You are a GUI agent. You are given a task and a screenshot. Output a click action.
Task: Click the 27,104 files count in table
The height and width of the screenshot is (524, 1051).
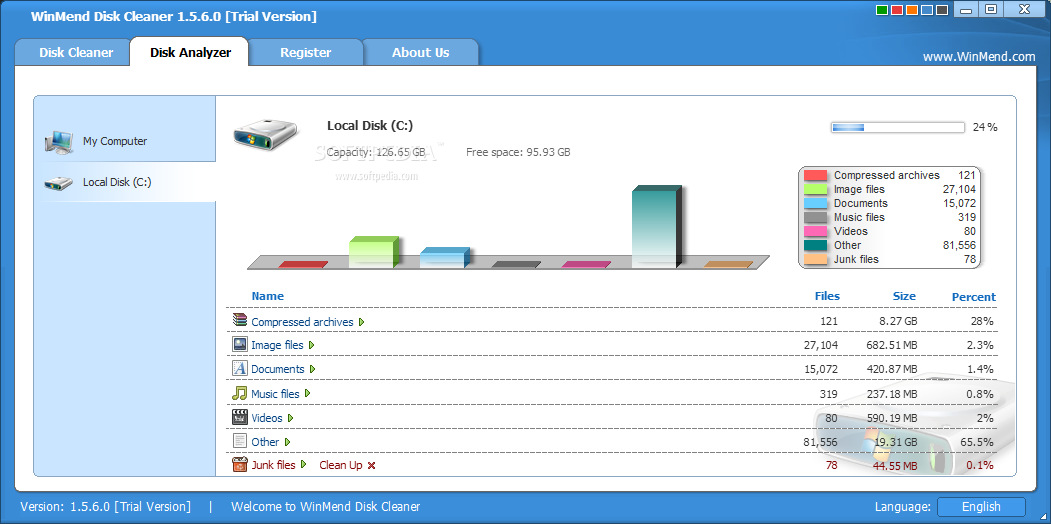[x=820, y=345]
